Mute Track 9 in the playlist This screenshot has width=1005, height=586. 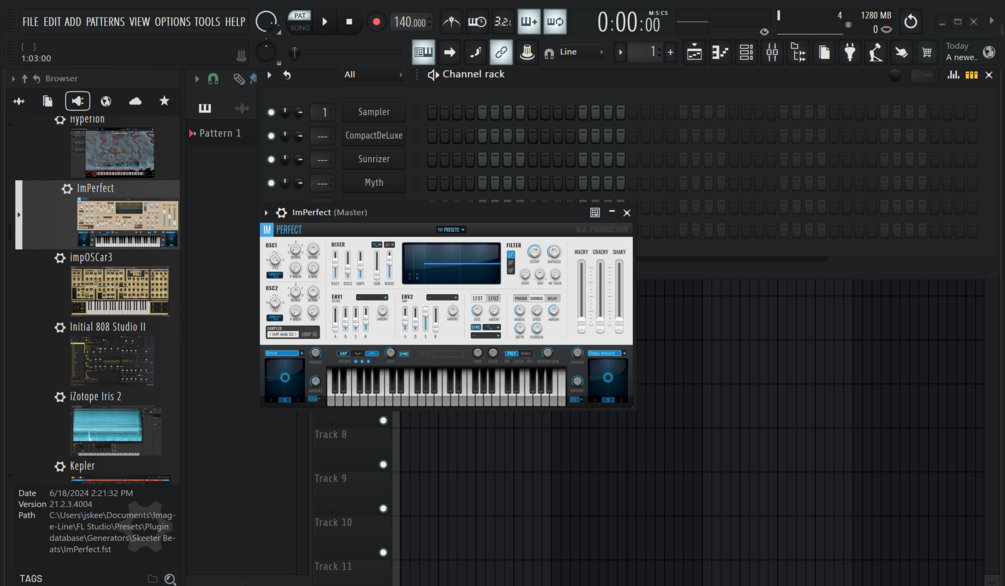tap(383, 464)
